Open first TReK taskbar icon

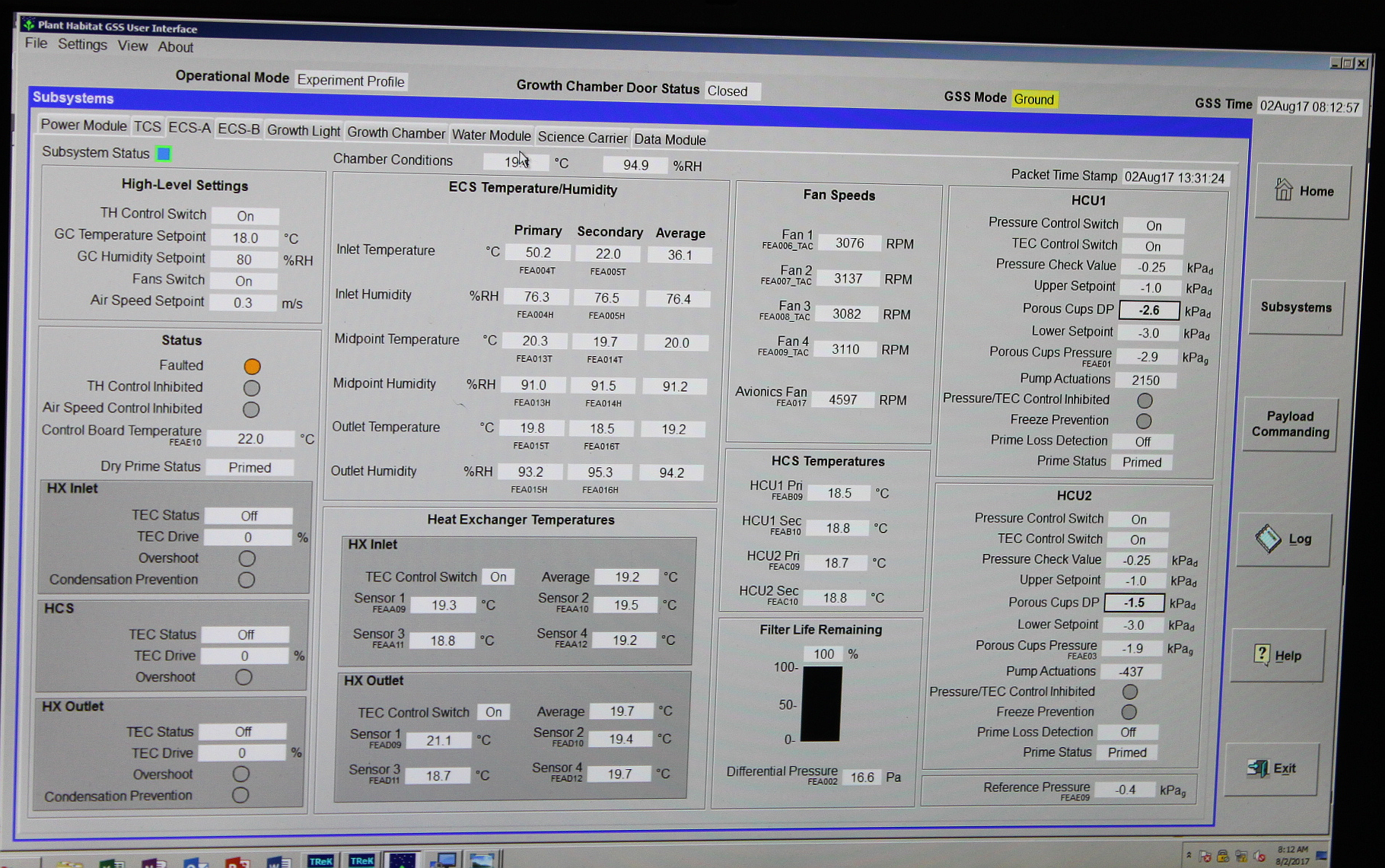pos(320,860)
